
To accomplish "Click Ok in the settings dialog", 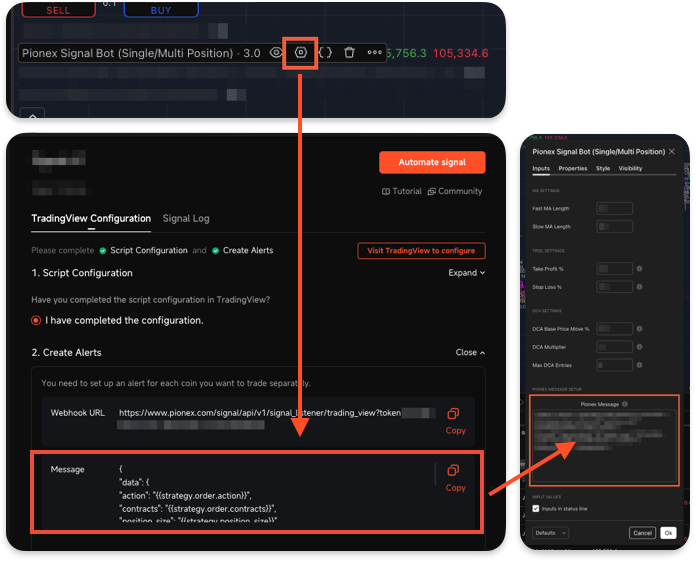I will [668, 533].
